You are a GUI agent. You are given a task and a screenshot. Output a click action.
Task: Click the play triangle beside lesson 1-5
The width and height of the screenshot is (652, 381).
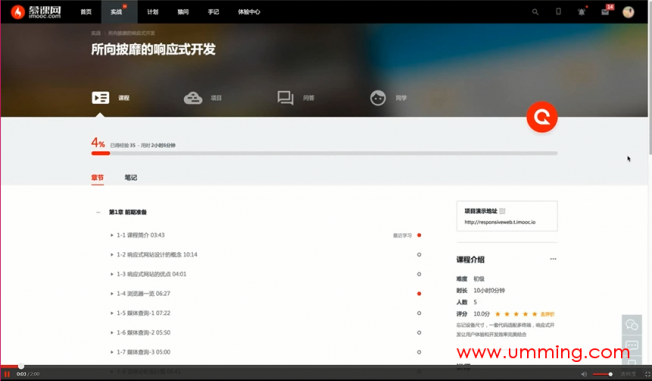[x=111, y=314]
